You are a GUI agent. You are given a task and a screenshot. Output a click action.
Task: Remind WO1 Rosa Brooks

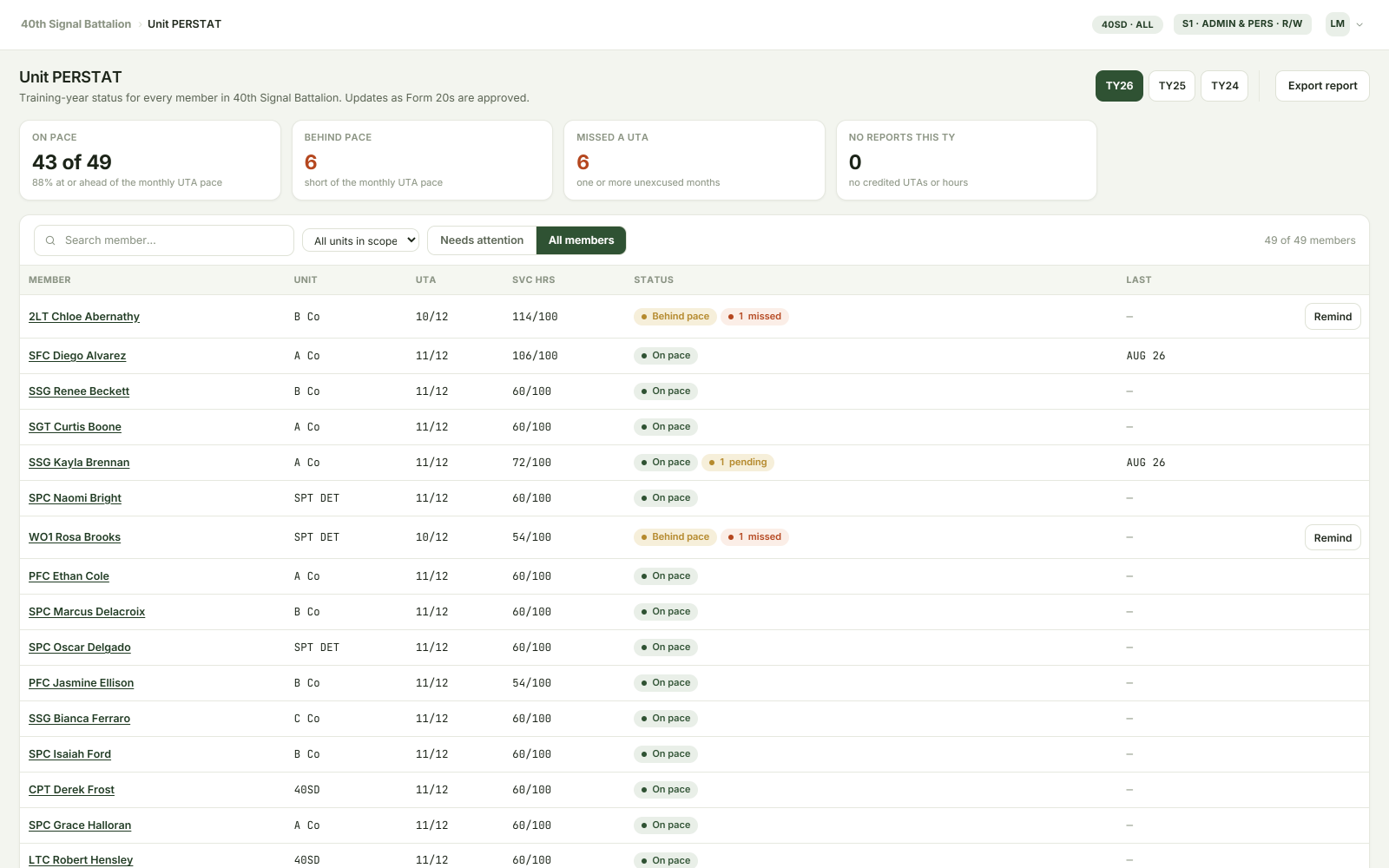pos(1333,538)
